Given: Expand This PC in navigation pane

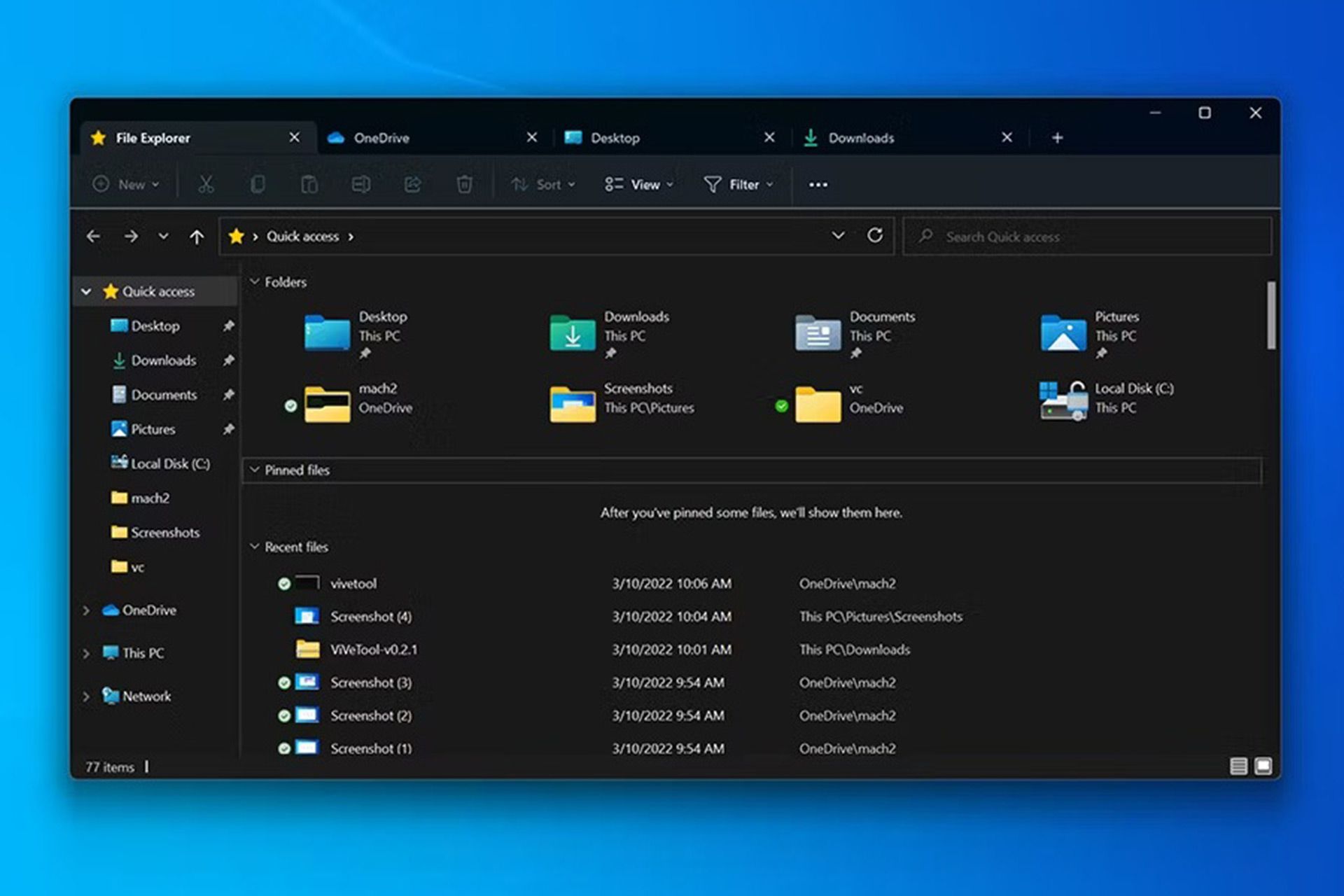Looking at the screenshot, I should [x=86, y=653].
